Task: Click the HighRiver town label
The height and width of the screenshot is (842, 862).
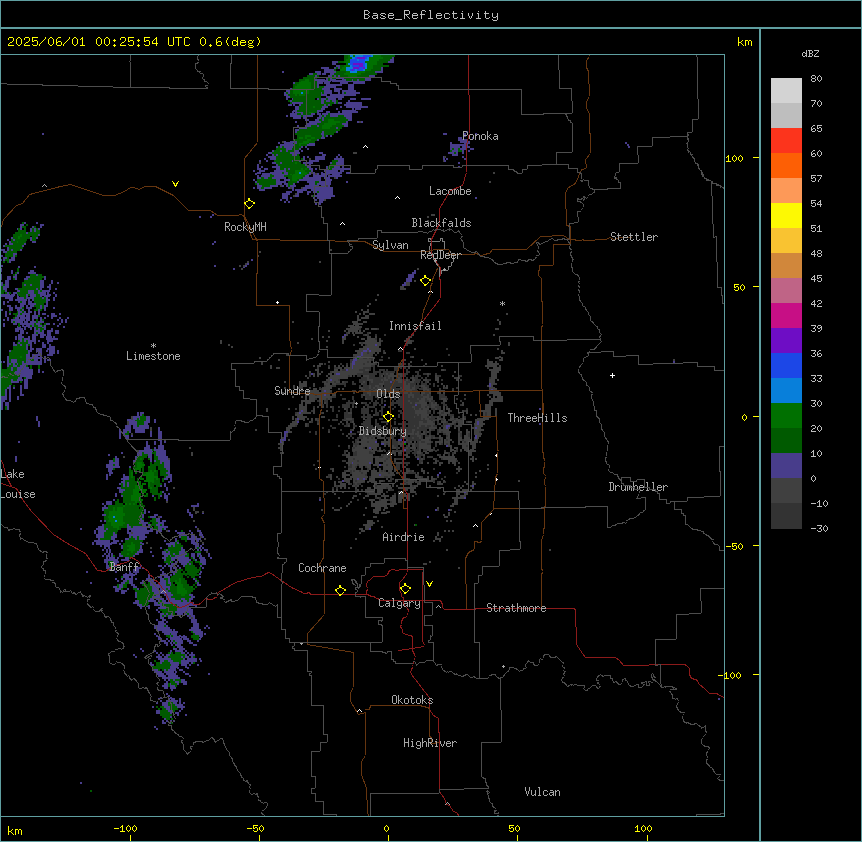Action: [x=430, y=743]
